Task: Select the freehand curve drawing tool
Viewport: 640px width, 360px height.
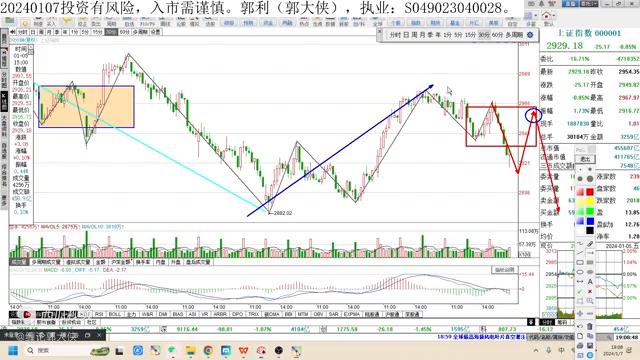Action: pos(580,244)
